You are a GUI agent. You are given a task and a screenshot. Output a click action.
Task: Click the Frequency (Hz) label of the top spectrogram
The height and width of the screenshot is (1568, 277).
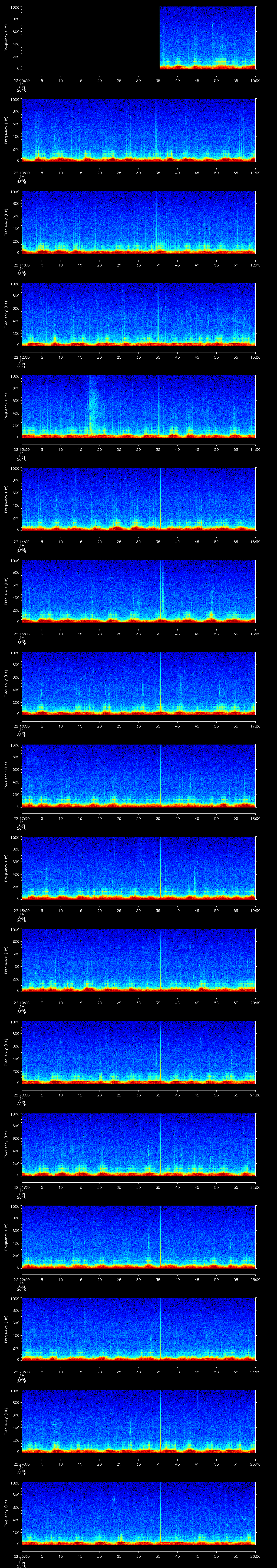pyautogui.click(x=6, y=38)
